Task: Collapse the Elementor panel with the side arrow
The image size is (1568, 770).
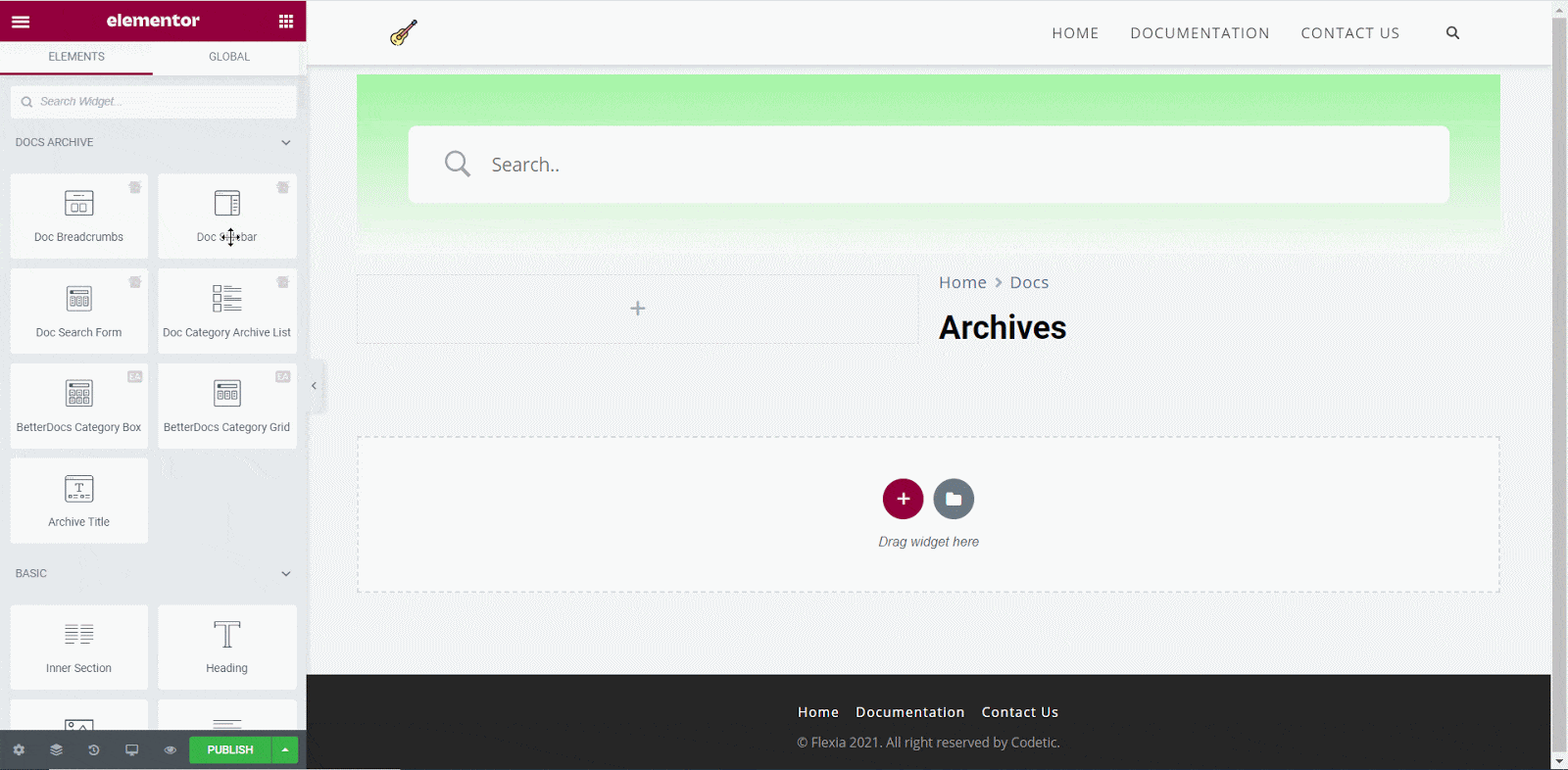Action: (x=314, y=386)
